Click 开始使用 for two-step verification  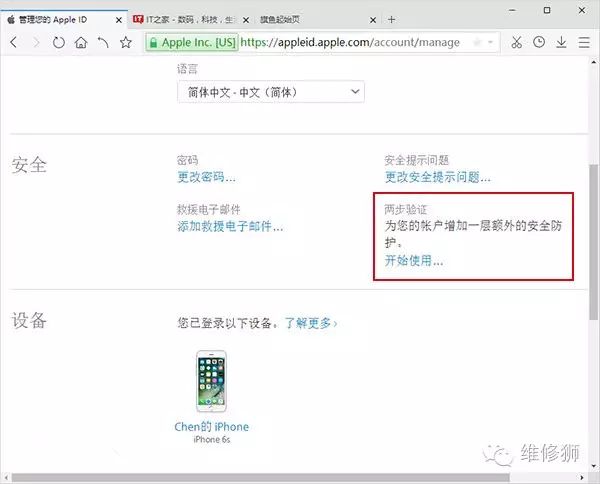pos(414,261)
